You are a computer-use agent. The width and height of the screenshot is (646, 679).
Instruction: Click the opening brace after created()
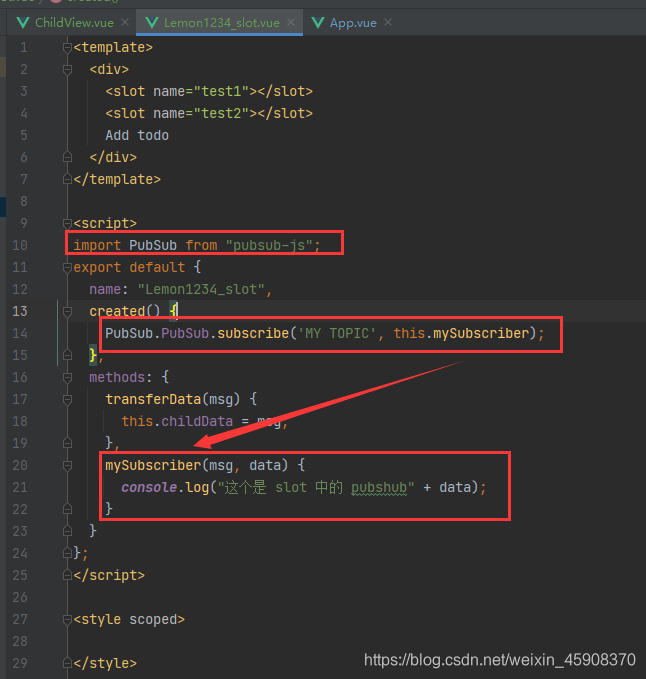tap(173, 311)
